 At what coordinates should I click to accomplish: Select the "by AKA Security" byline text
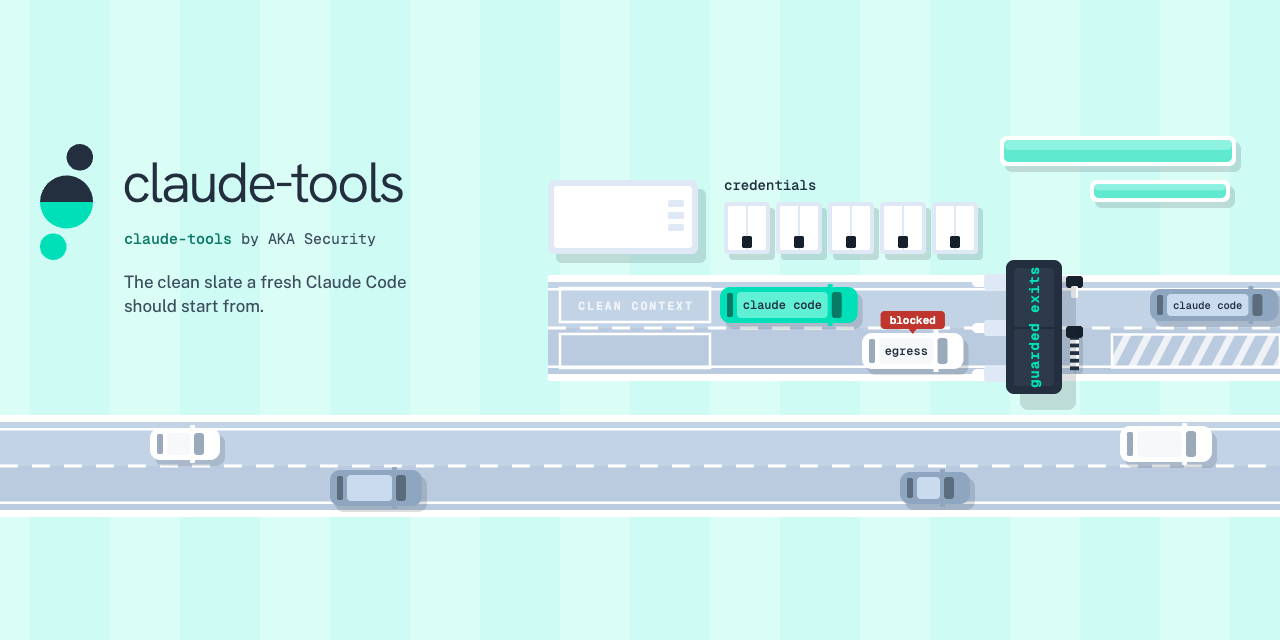point(308,239)
